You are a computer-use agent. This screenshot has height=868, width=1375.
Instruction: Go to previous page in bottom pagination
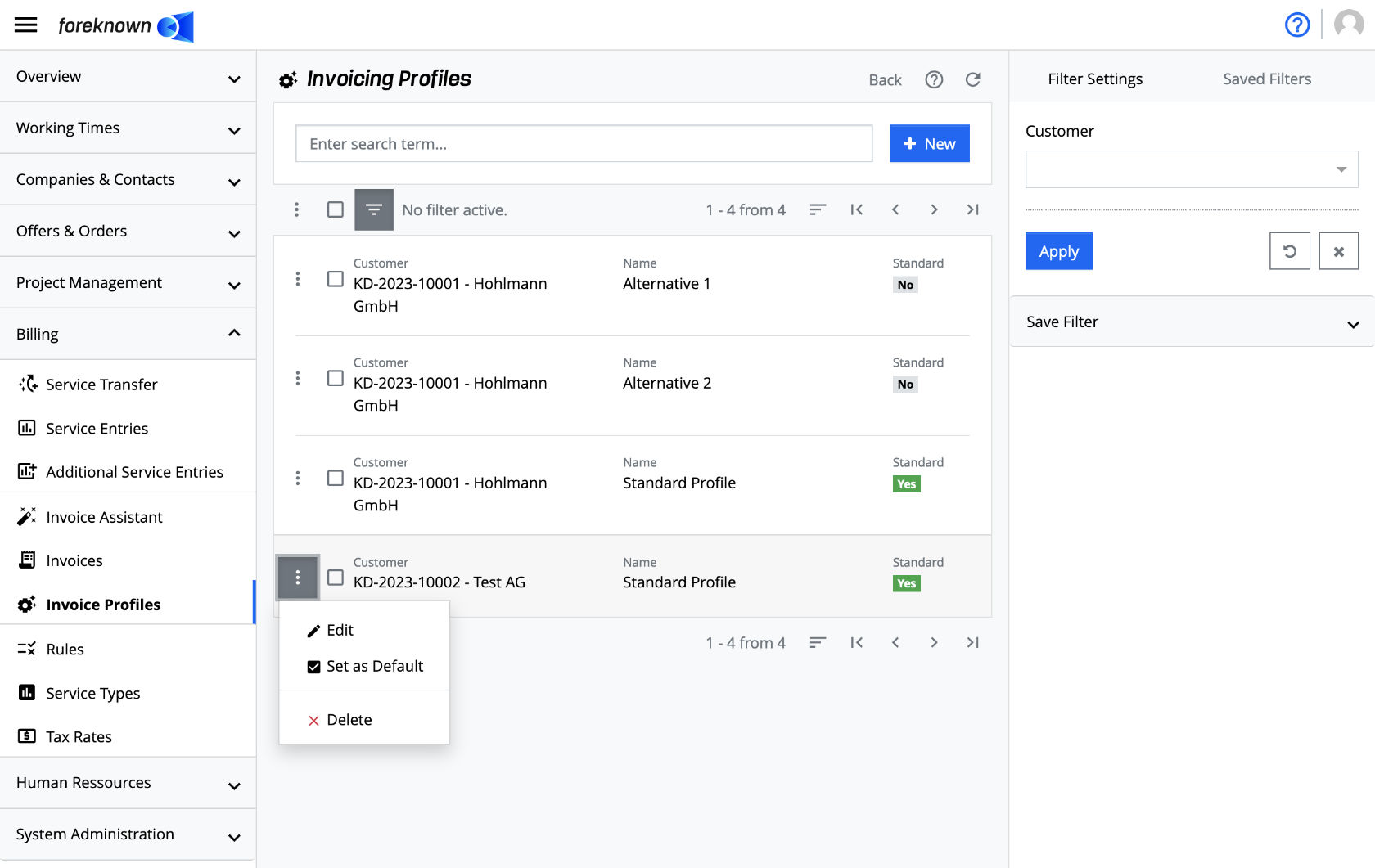(x=895, y=642)
